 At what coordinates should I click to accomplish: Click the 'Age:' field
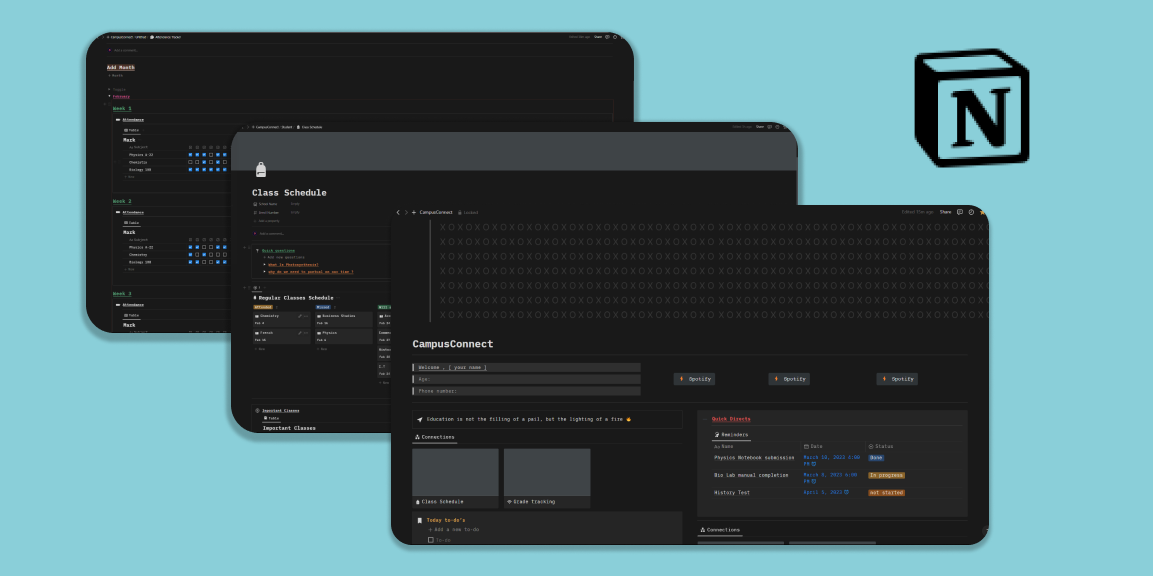coord(526,380)
